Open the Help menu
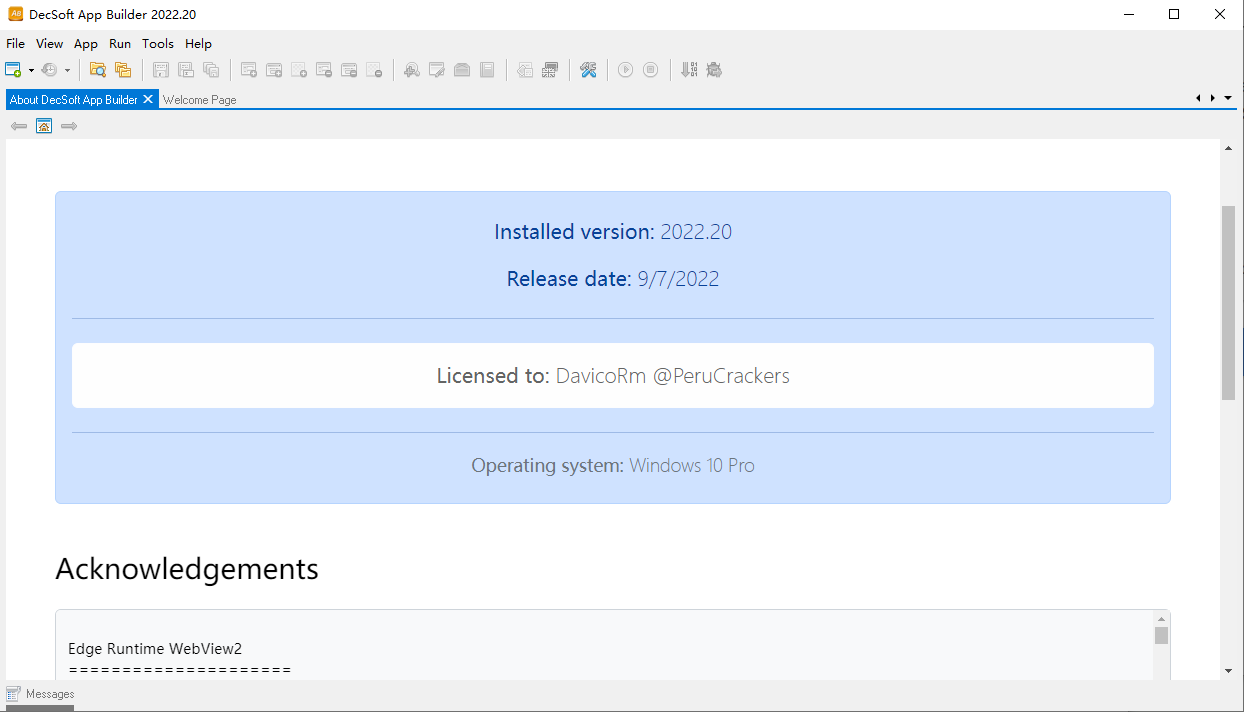 (199, 44)
